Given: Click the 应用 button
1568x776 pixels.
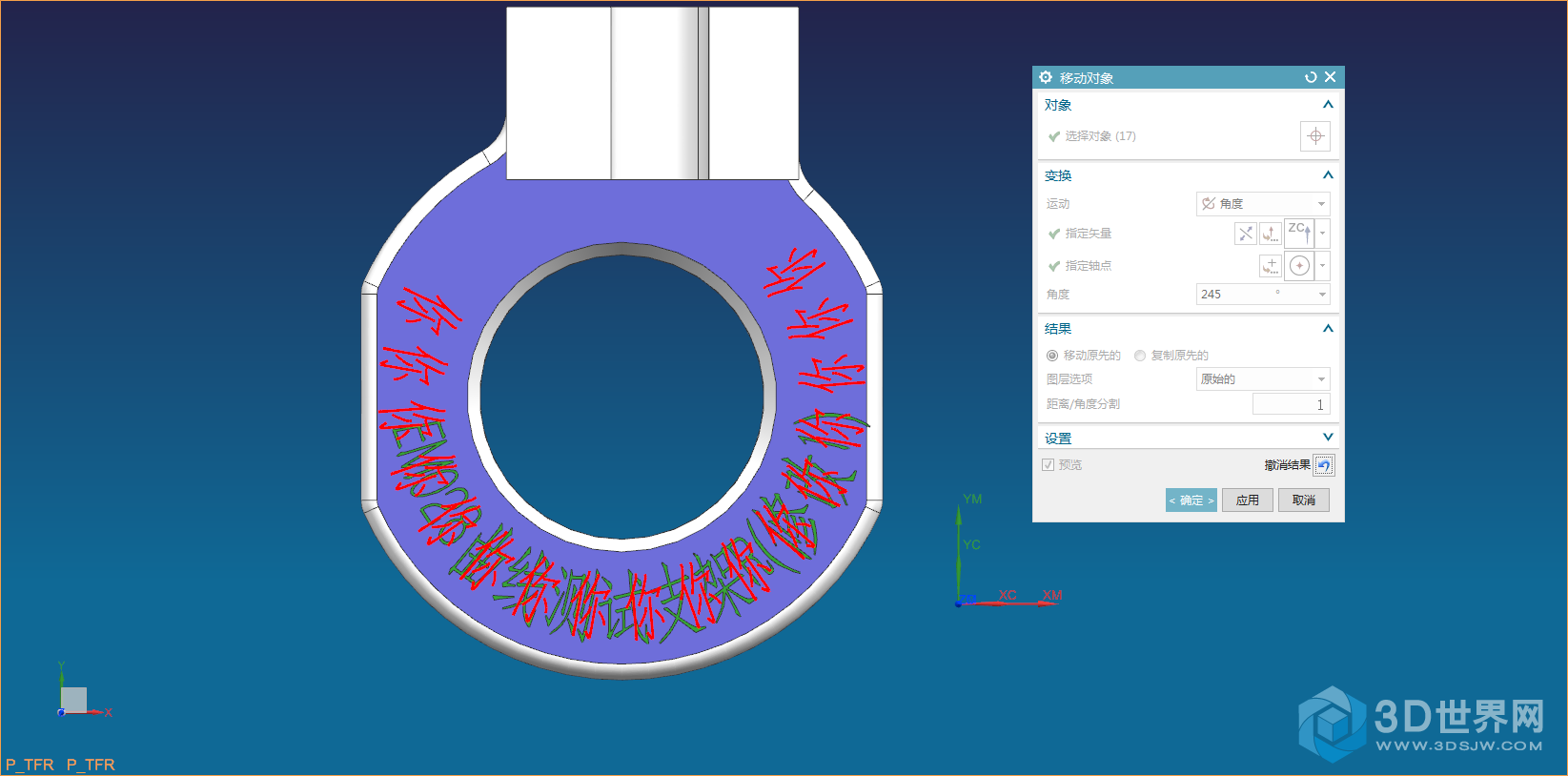Looking at the screenshot, I should (x=1248, y=500).
